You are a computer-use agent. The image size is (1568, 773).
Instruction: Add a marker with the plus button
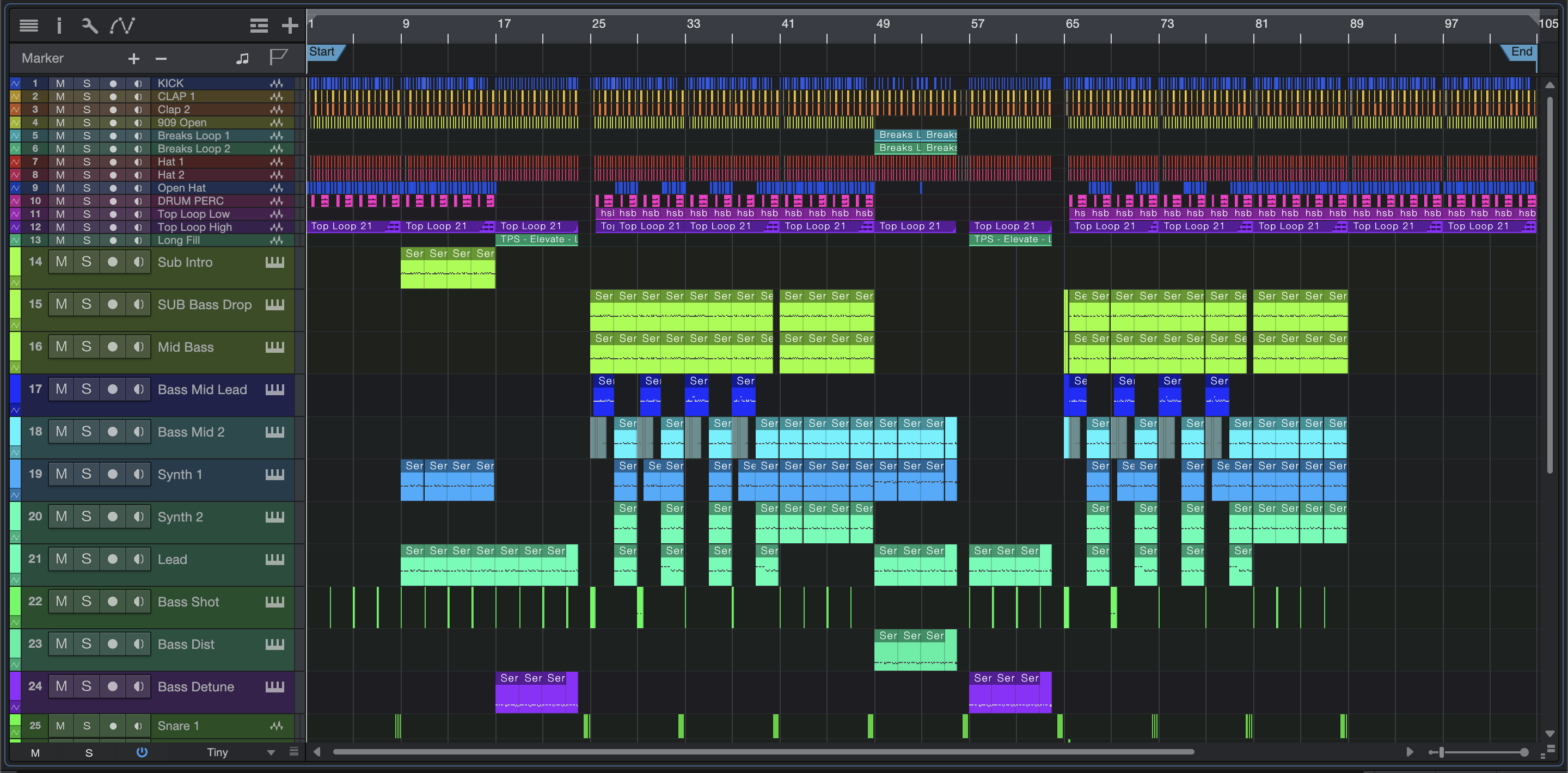134,58
